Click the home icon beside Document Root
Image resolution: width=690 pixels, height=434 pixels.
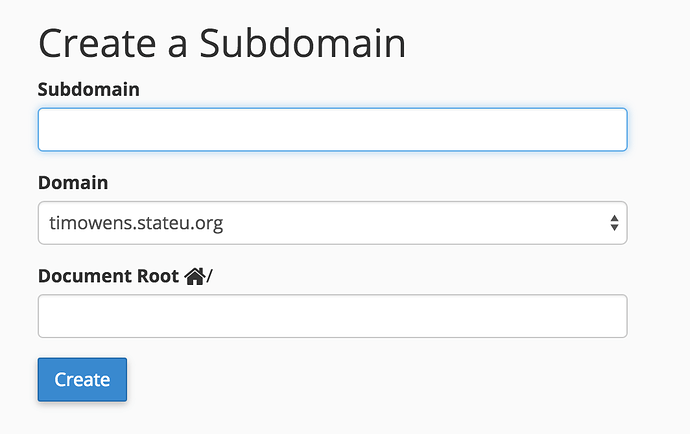(x=195, y=276)
